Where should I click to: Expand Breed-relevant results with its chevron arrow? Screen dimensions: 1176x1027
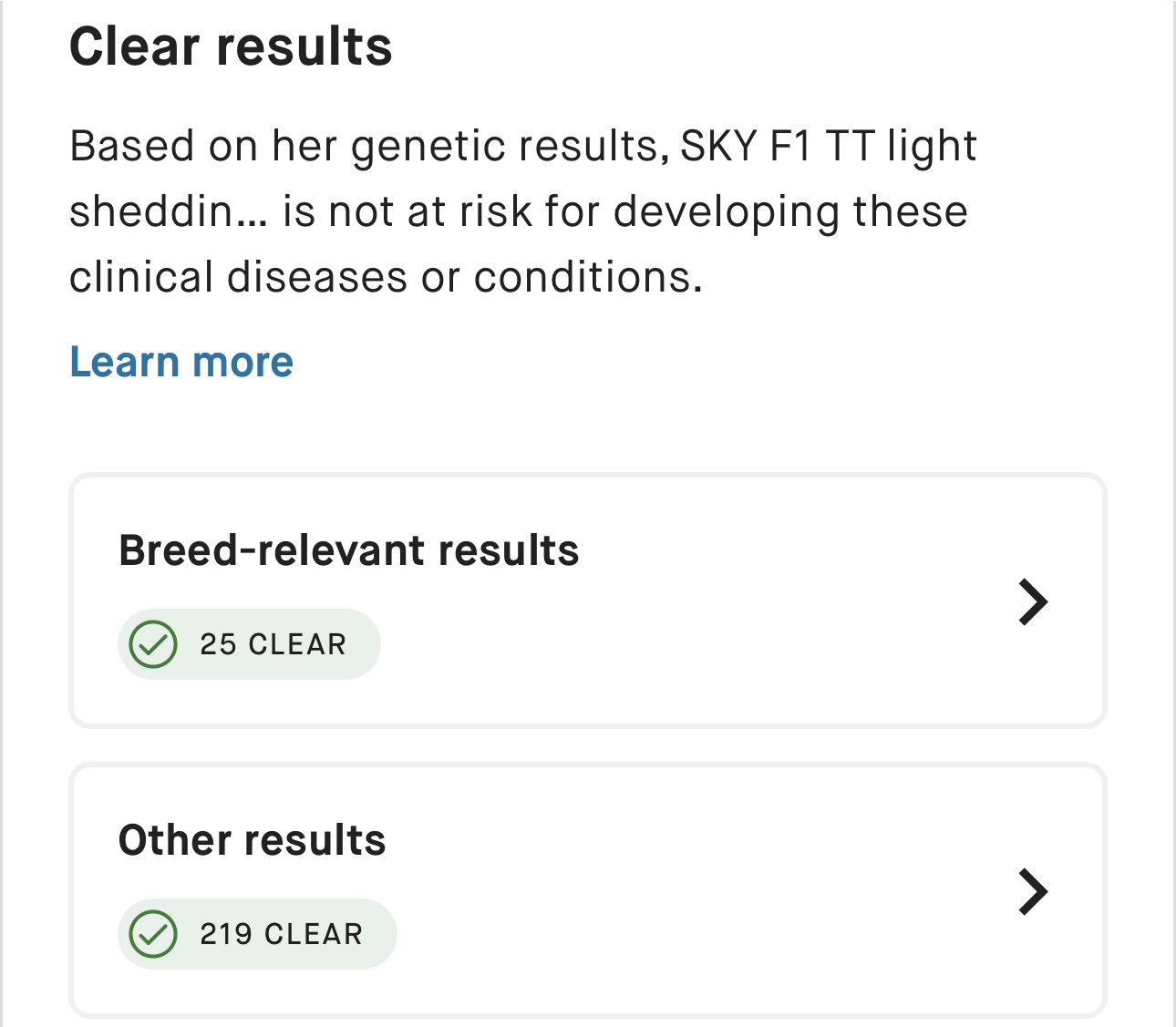coord(1033,601)
